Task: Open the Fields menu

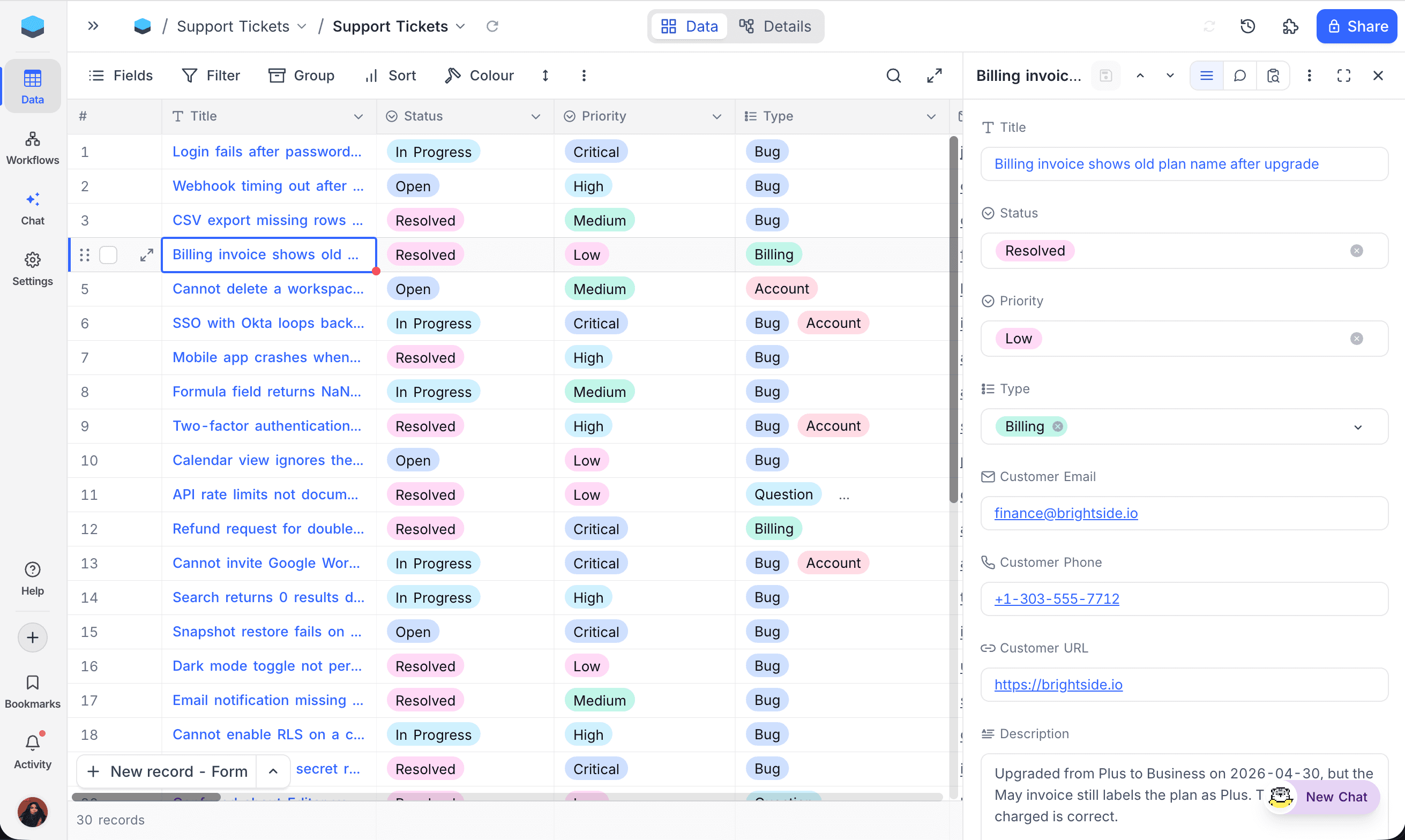Action: 121,76
